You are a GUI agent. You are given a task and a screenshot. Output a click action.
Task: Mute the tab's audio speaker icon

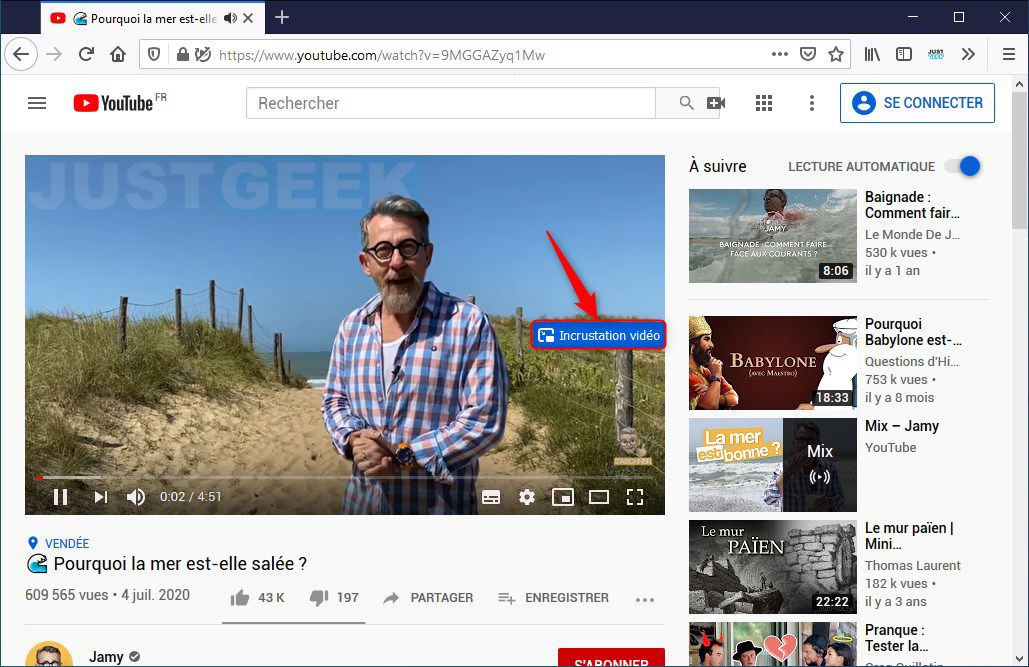[x=230, y=18]
